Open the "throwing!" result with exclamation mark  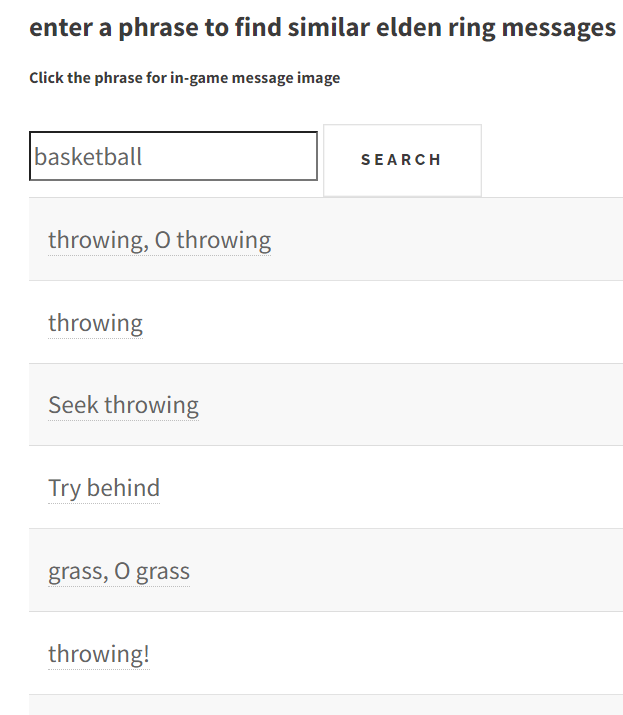[99, 654]
